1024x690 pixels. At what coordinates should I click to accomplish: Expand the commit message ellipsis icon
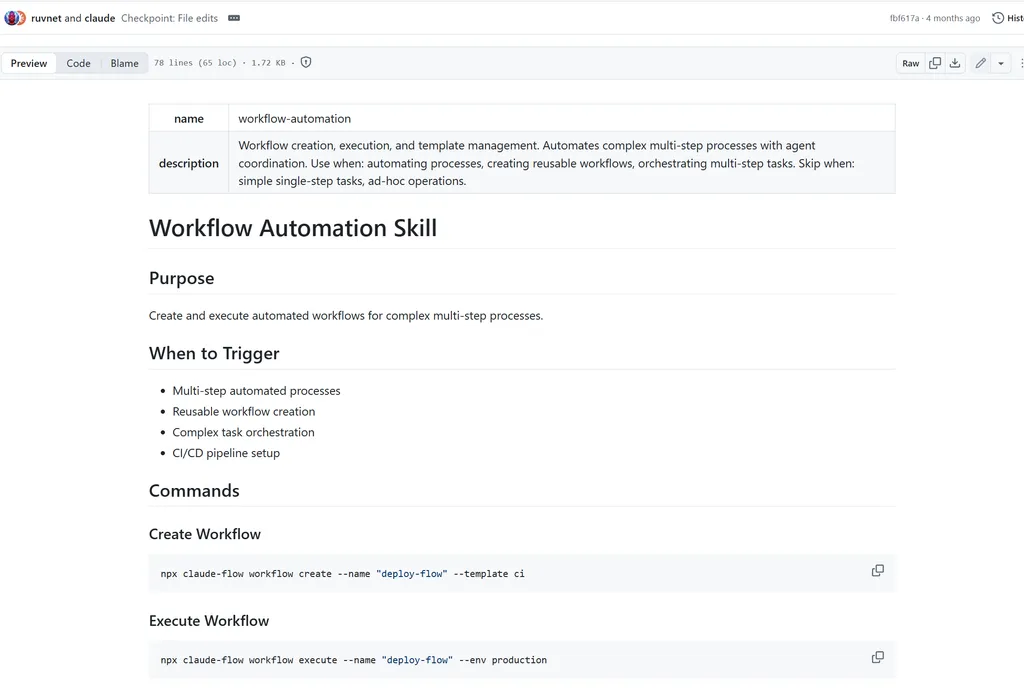[234, 18]
